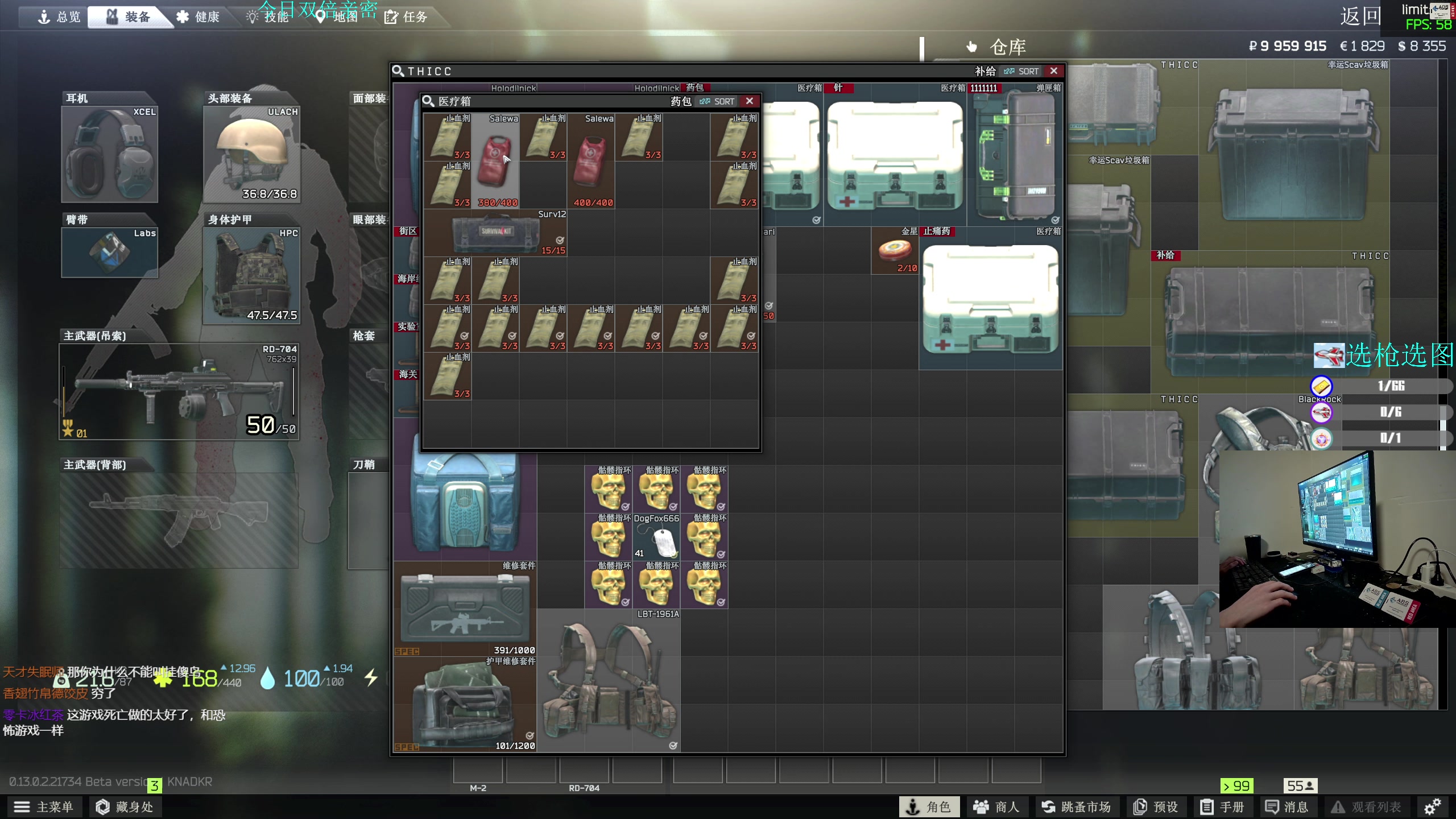Viewport: 1456px width, 819px height.
Task: Click the dollar balance $ 8 355
Action: 1422,46
